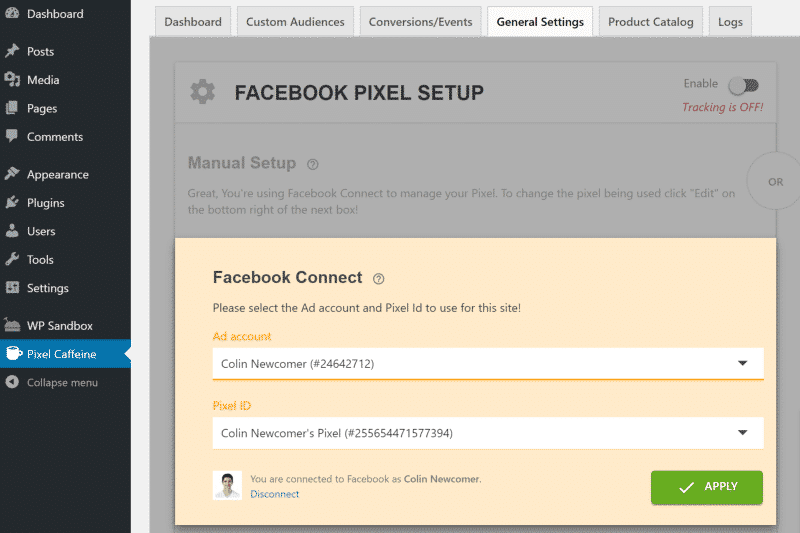Switch to the Custom Audiences tab
Viewport: 800px width, 533px height.
[x=295, y=22]
